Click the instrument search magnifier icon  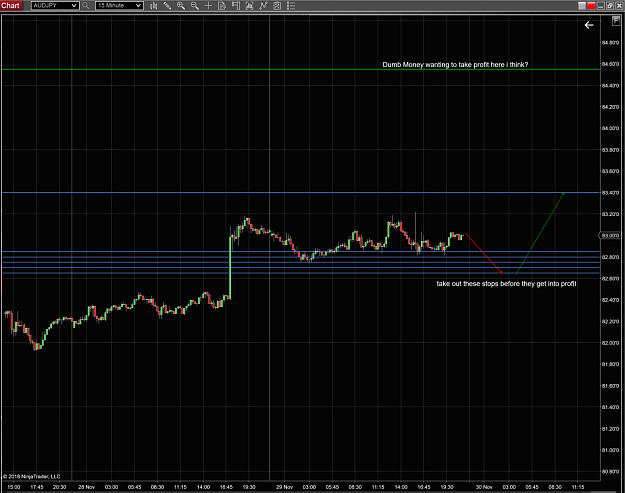85,6
